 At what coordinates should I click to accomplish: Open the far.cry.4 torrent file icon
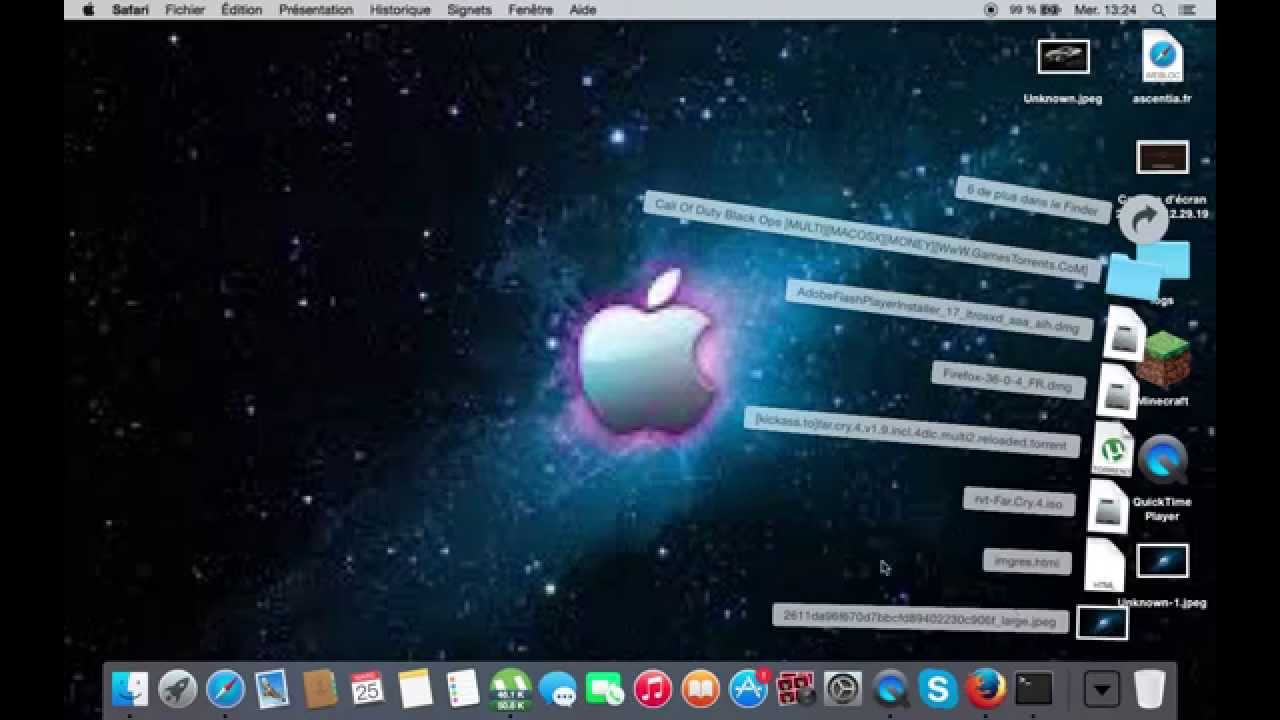(x=1113, y=449)
